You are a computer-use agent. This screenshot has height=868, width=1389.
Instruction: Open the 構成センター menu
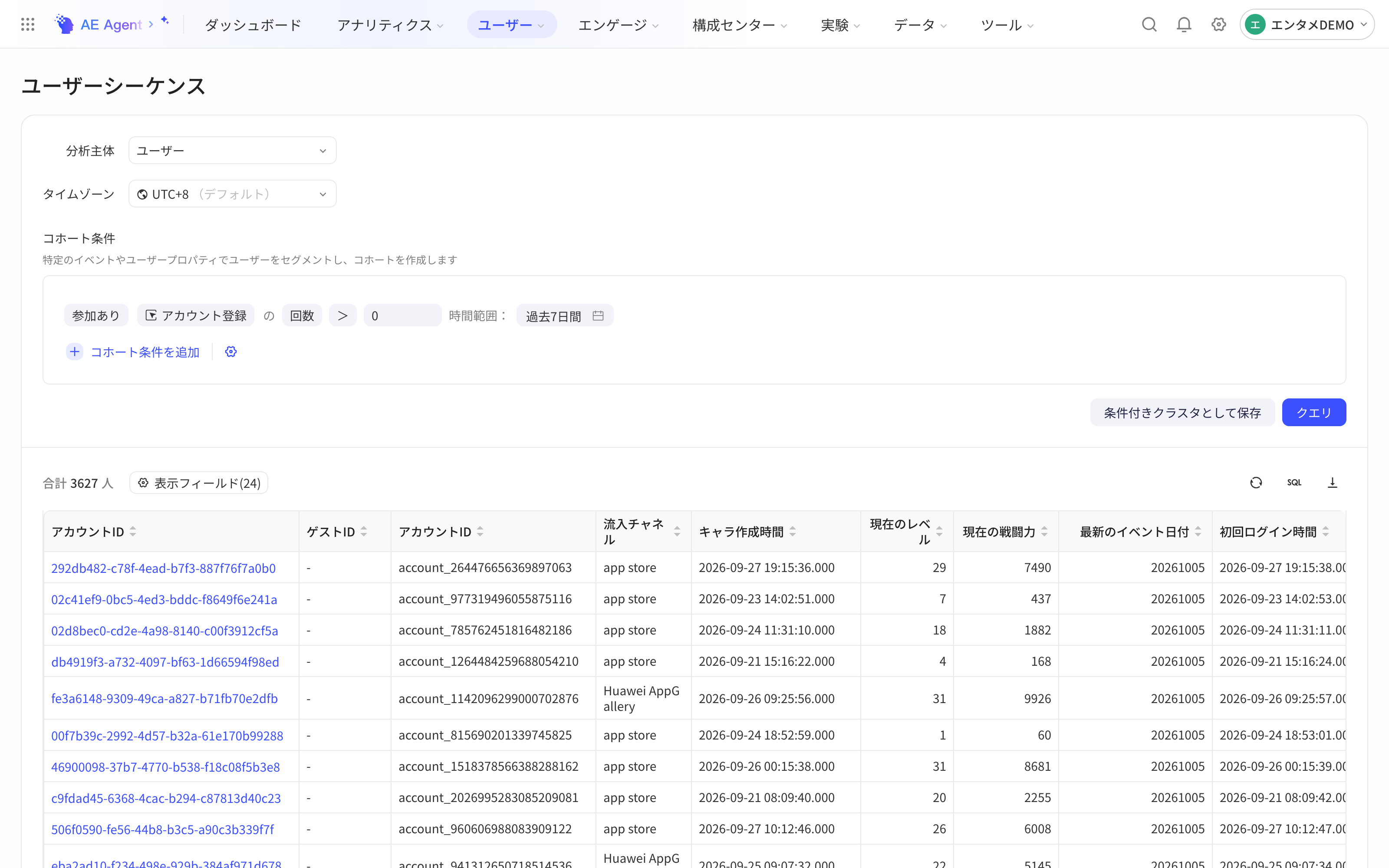tap(740, 25)
